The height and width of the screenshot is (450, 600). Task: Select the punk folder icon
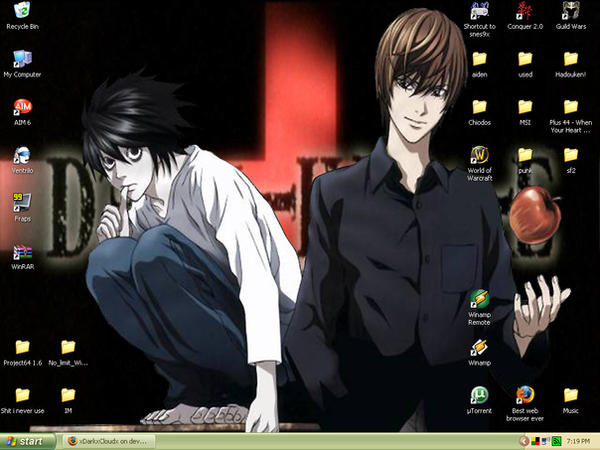(x=525, y=155)
